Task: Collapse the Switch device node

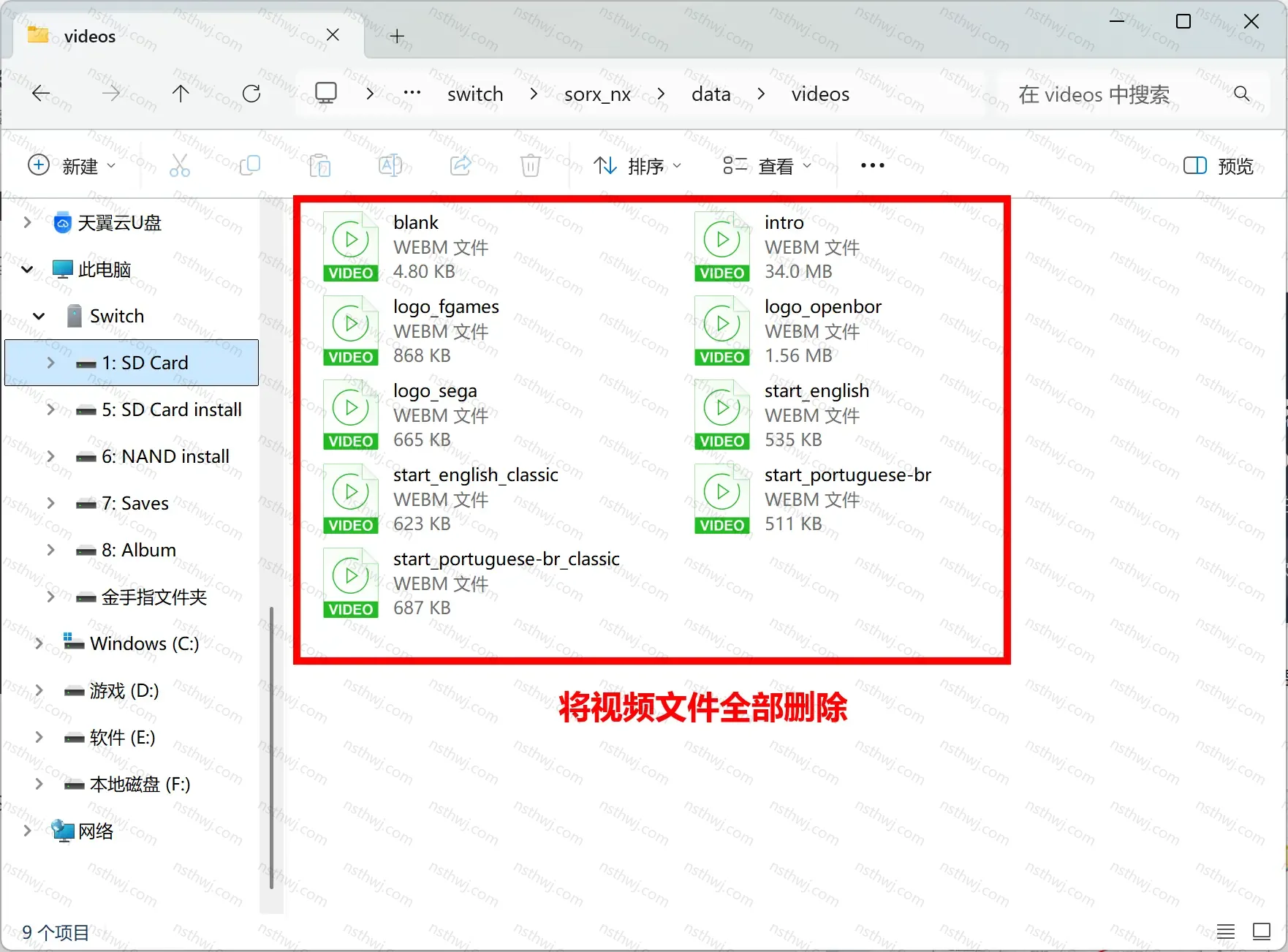Action: 39,316
